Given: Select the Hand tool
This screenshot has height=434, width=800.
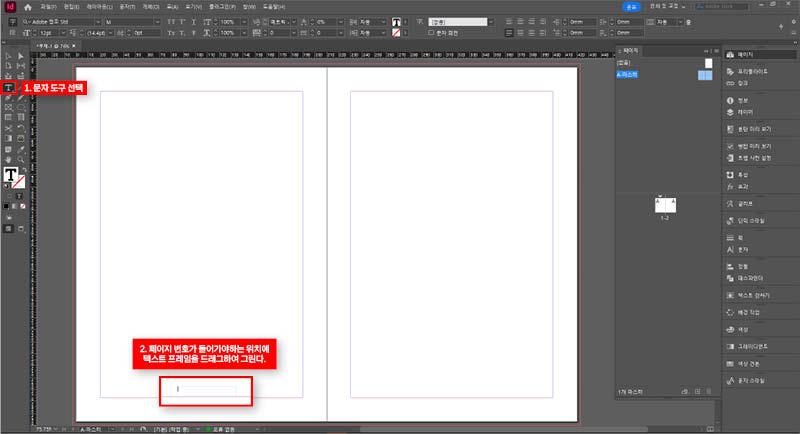Looking at the screenshot, I should [9, 160].
